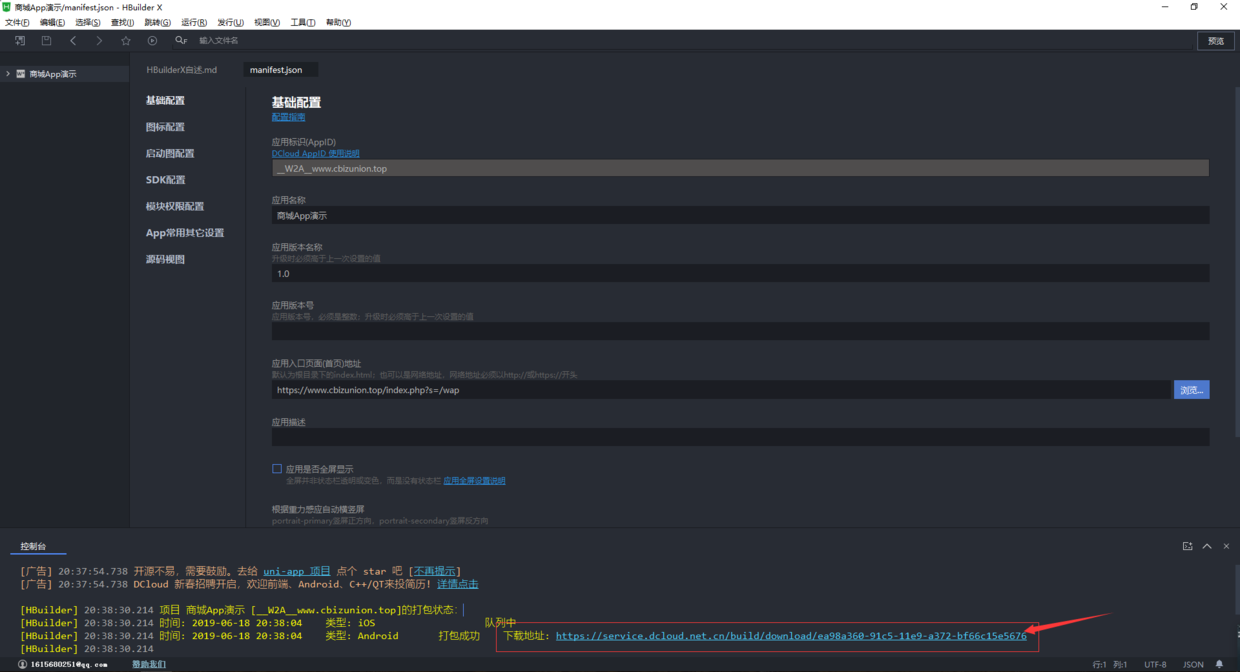The height and width of the screenshot is (672, 1240).
Task: Open the Android download URL link
Action: click(791, 636)
